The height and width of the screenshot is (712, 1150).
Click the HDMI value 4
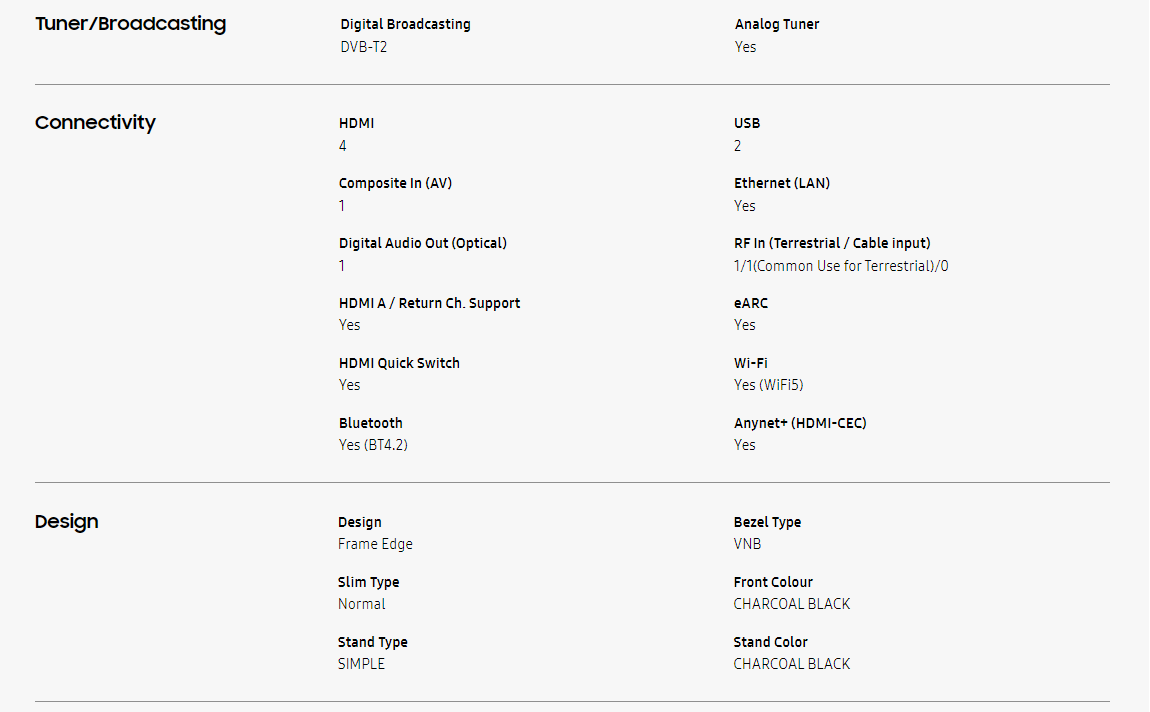point(343,146)
